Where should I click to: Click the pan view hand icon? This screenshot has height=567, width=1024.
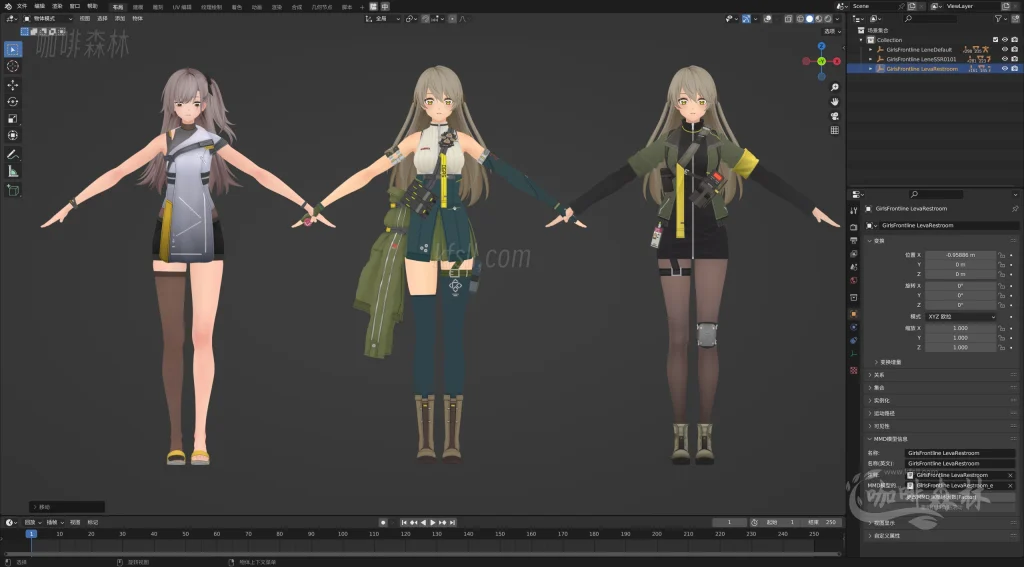point(835,101)
